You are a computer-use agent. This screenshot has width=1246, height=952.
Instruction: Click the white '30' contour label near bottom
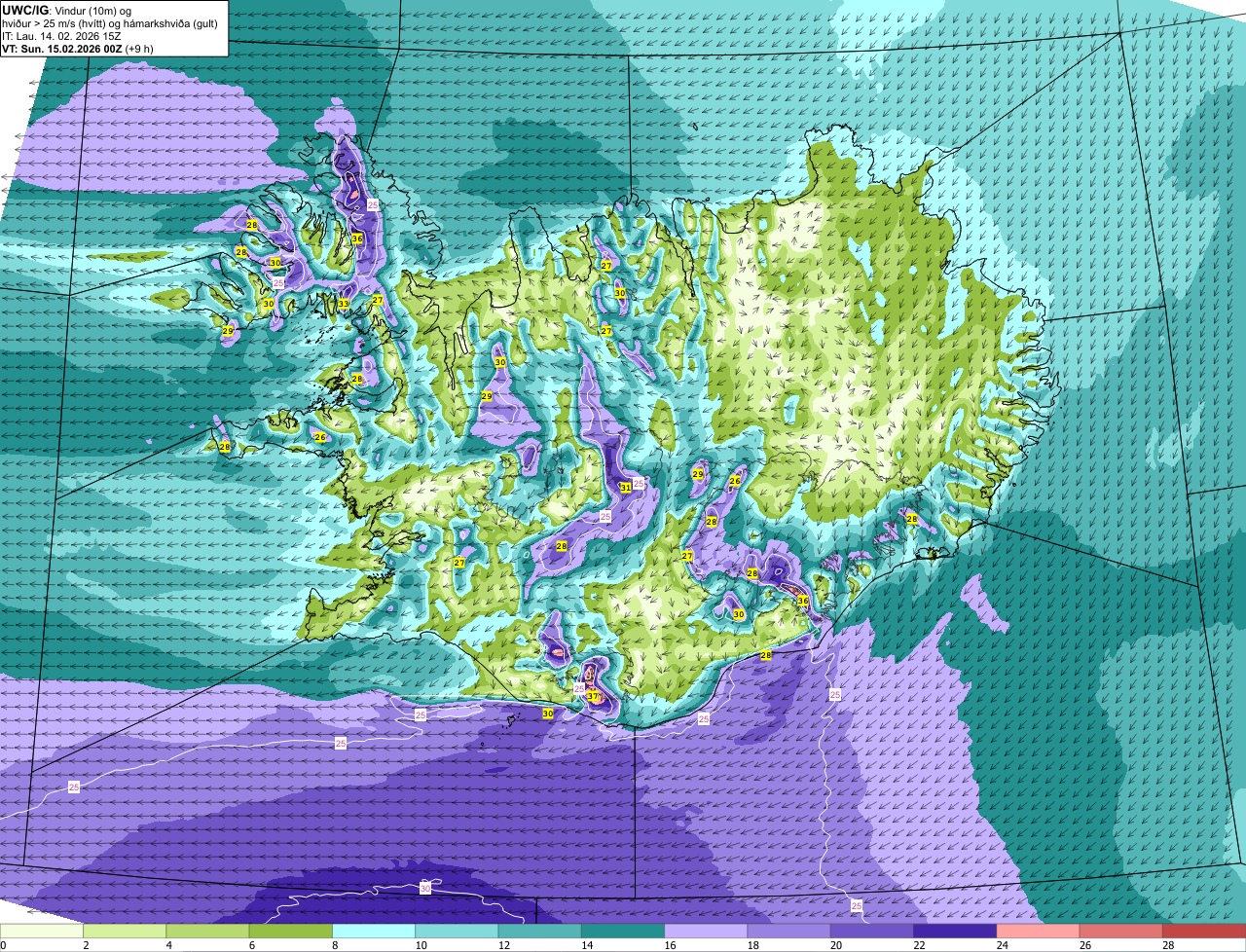pyautogui.click(x=425, y=888)
